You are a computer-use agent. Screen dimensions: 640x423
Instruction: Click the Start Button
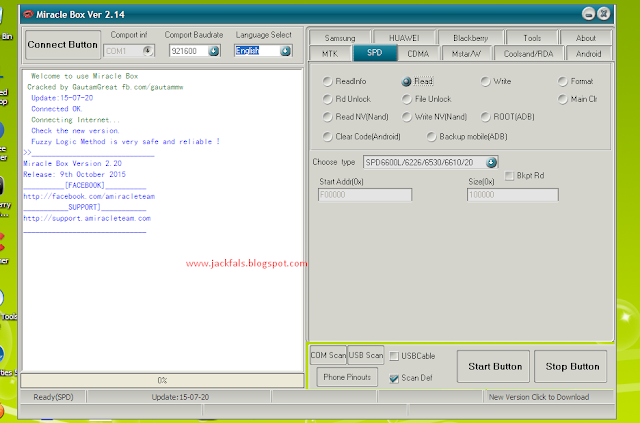[x=495, y=366]
